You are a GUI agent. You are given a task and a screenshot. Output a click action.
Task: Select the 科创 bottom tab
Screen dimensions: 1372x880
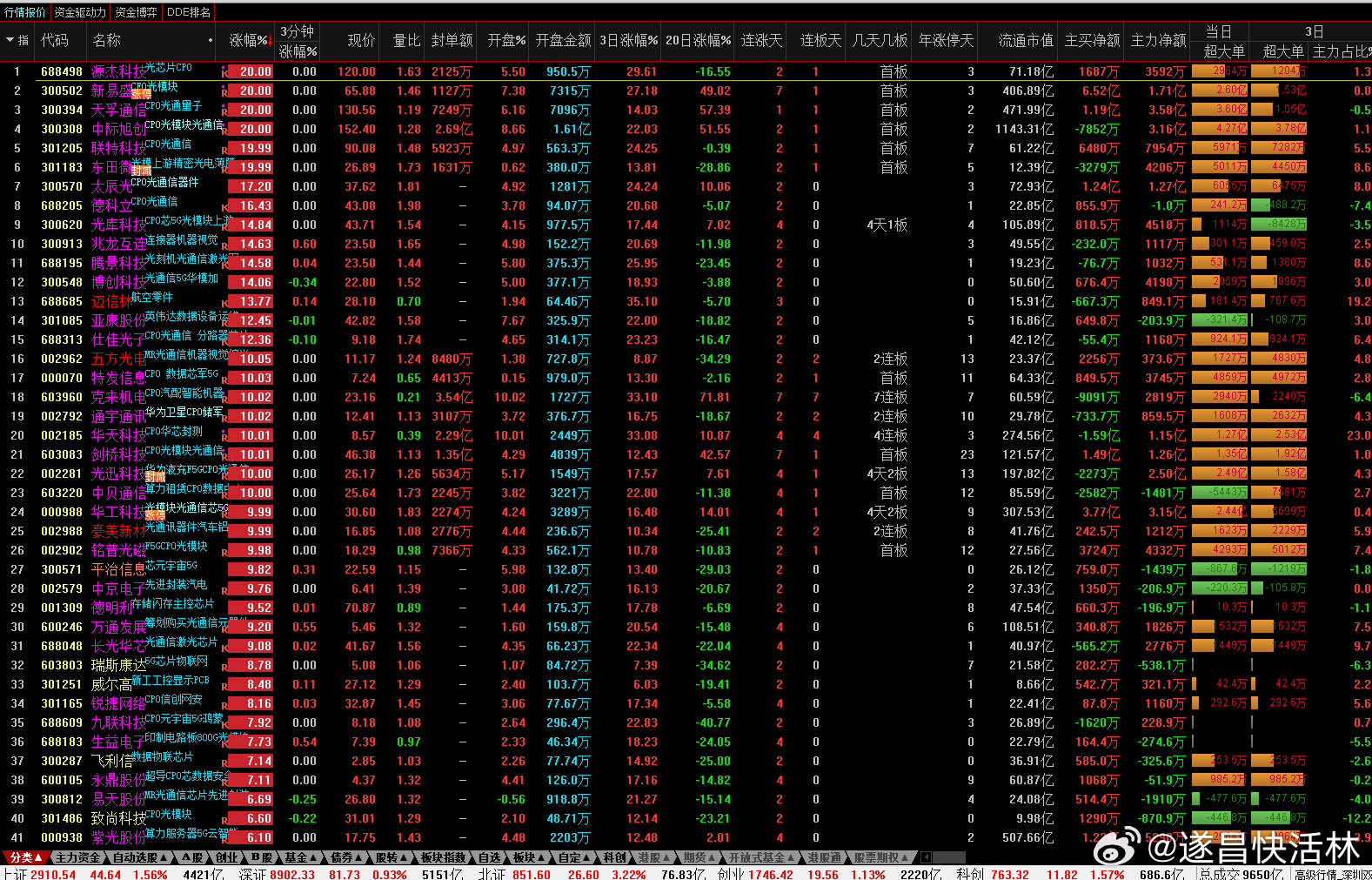614,857
